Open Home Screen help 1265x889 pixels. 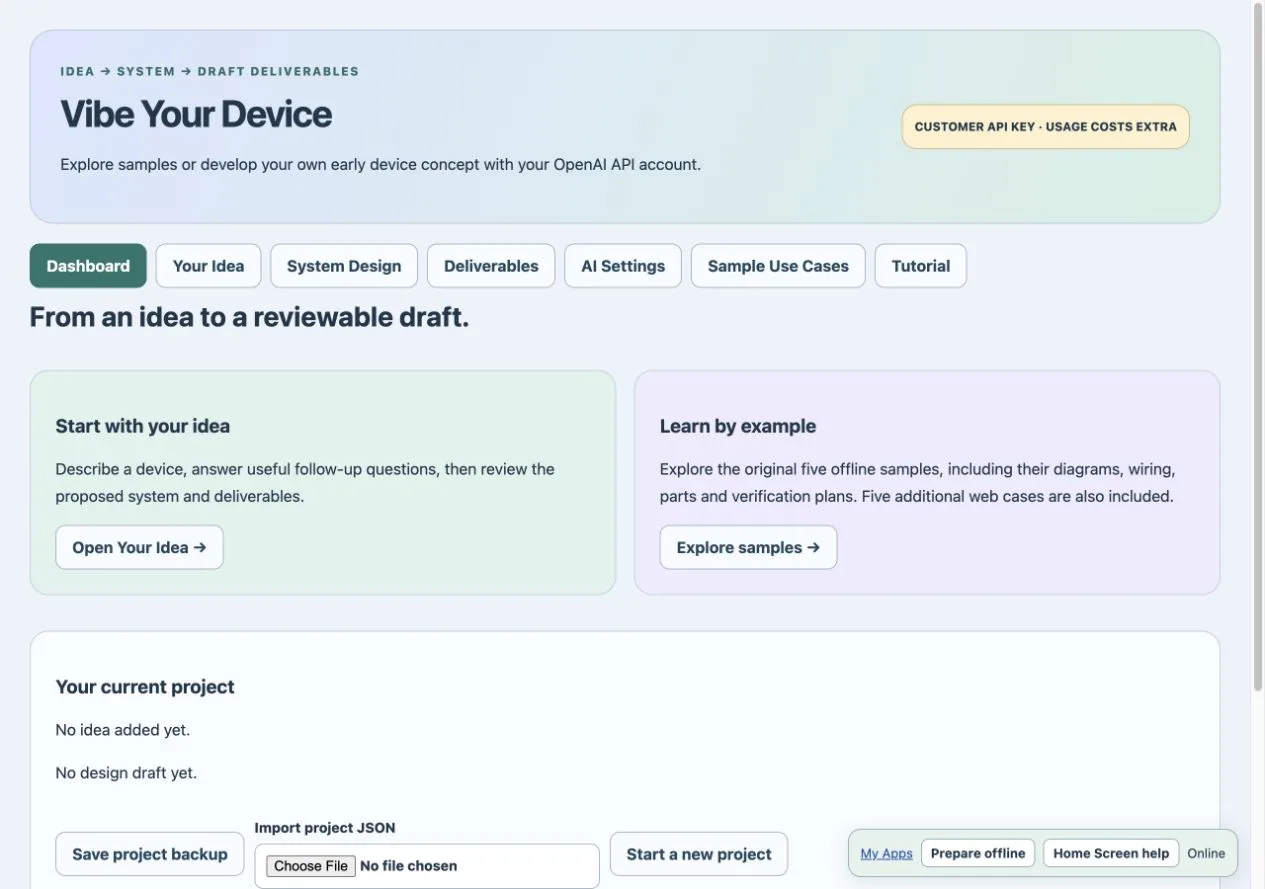[x=1111, y=853]
